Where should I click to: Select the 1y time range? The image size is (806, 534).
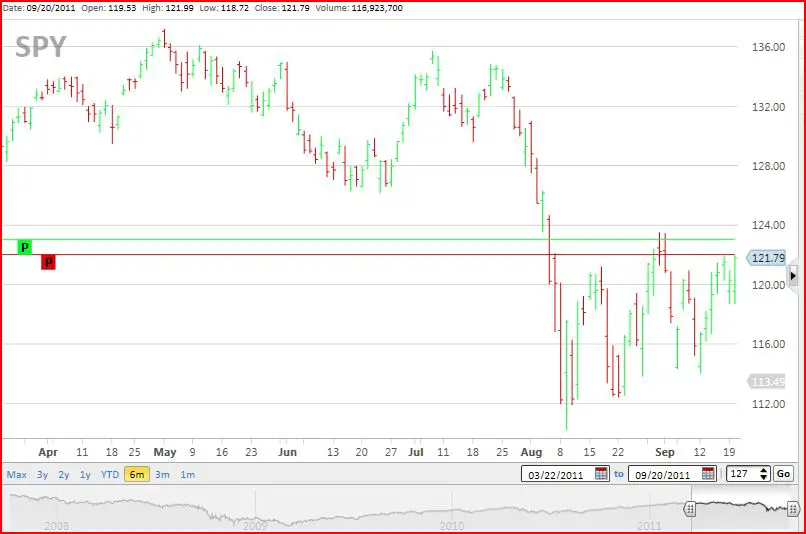(85, 474)
